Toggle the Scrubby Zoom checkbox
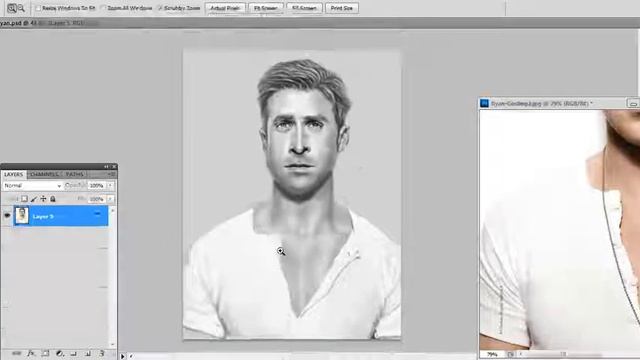 (x=160, y=8)
